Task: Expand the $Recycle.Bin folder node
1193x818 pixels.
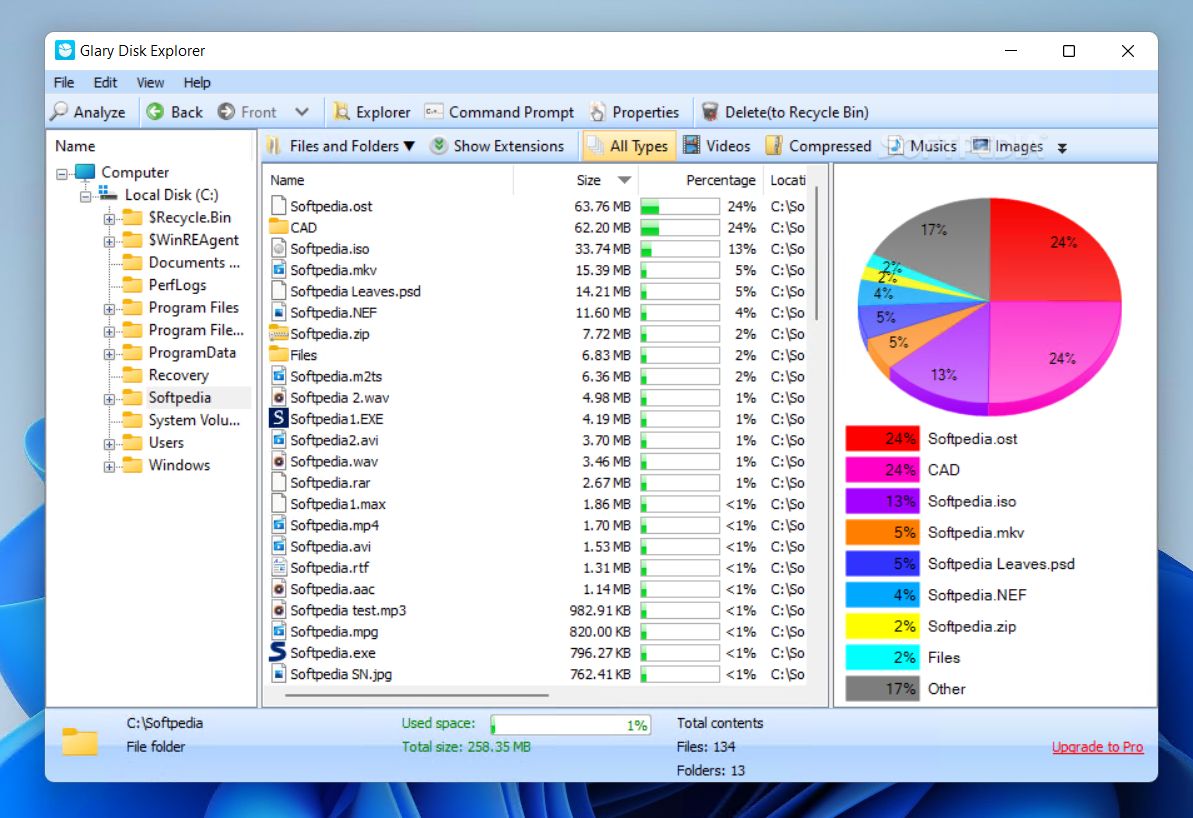Action: [109, 219]
